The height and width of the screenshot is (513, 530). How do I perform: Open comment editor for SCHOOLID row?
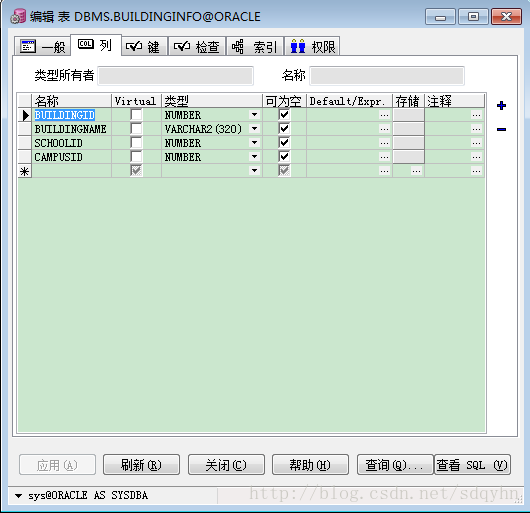tap(477, 143)
